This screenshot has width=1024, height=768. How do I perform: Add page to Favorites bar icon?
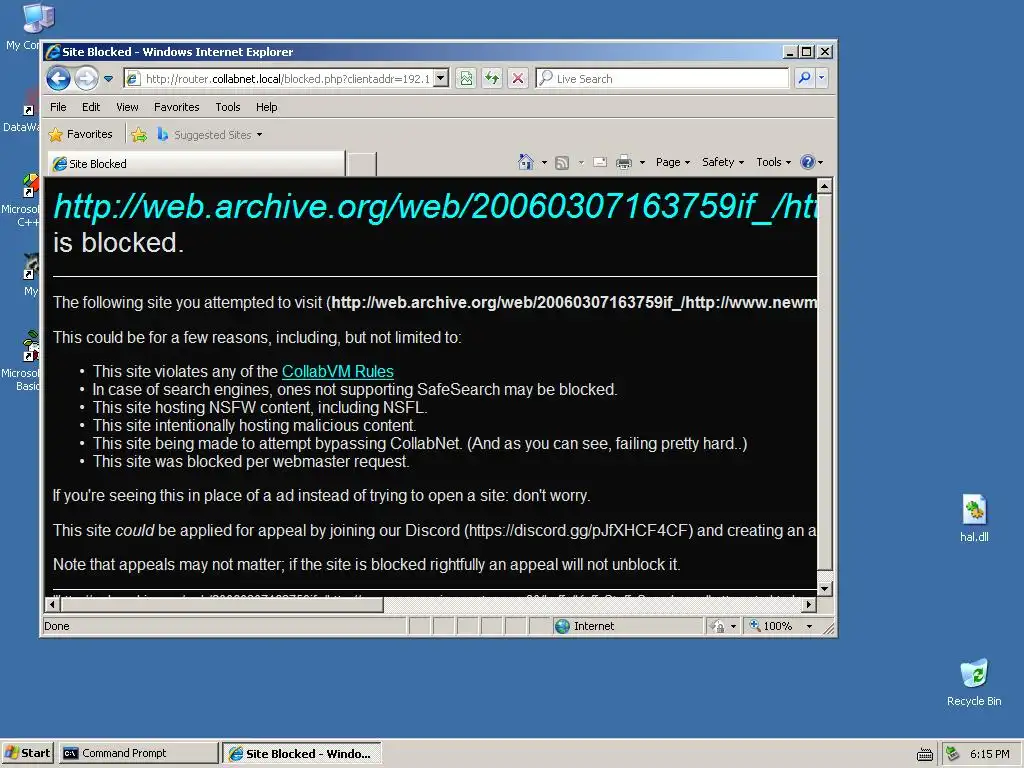(138, 135)
